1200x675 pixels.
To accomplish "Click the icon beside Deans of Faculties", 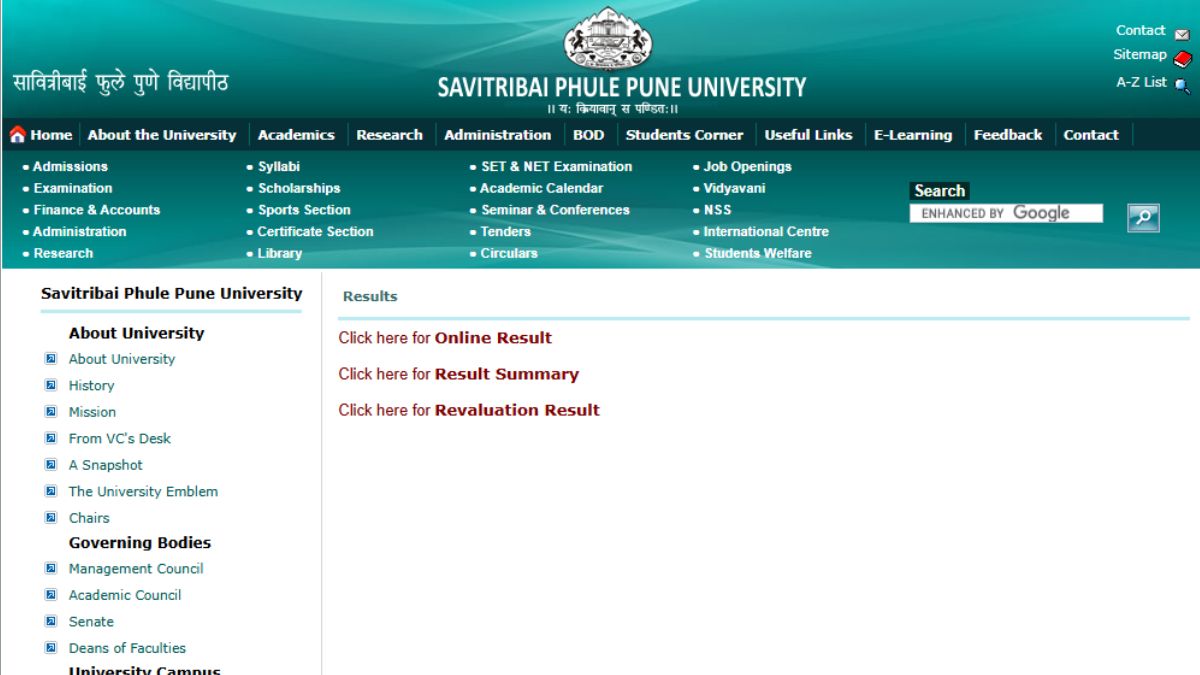I will coord(51,648).
